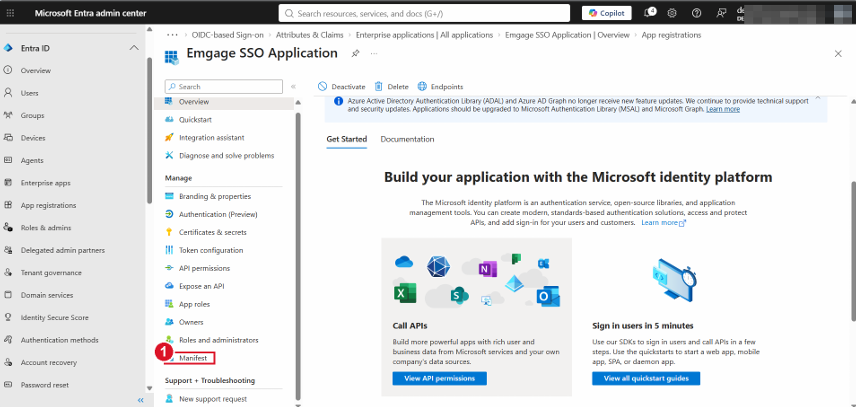
Task: Open Expose an API
Action: (x=201, y=286)
